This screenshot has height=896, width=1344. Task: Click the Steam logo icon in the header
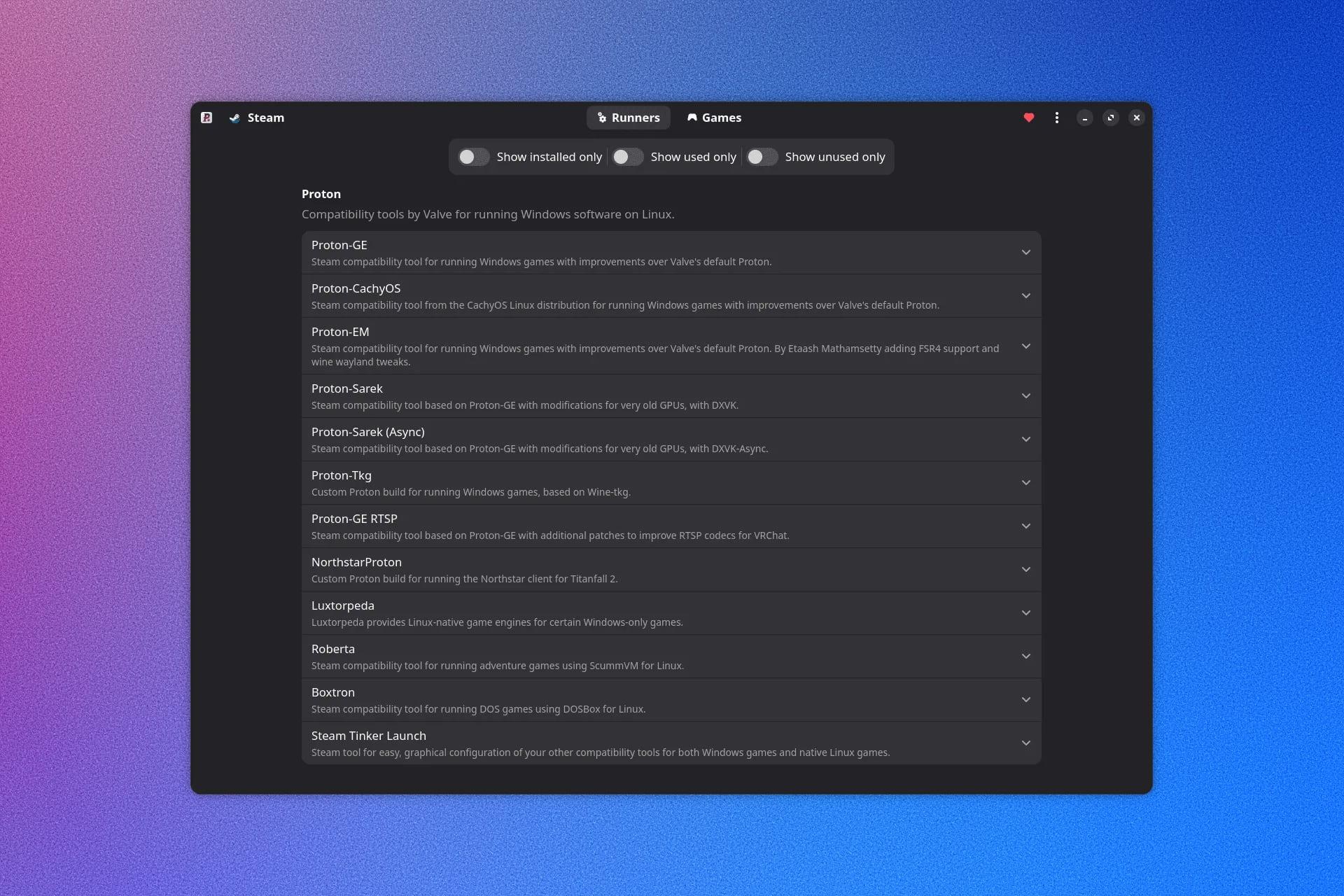234,118
